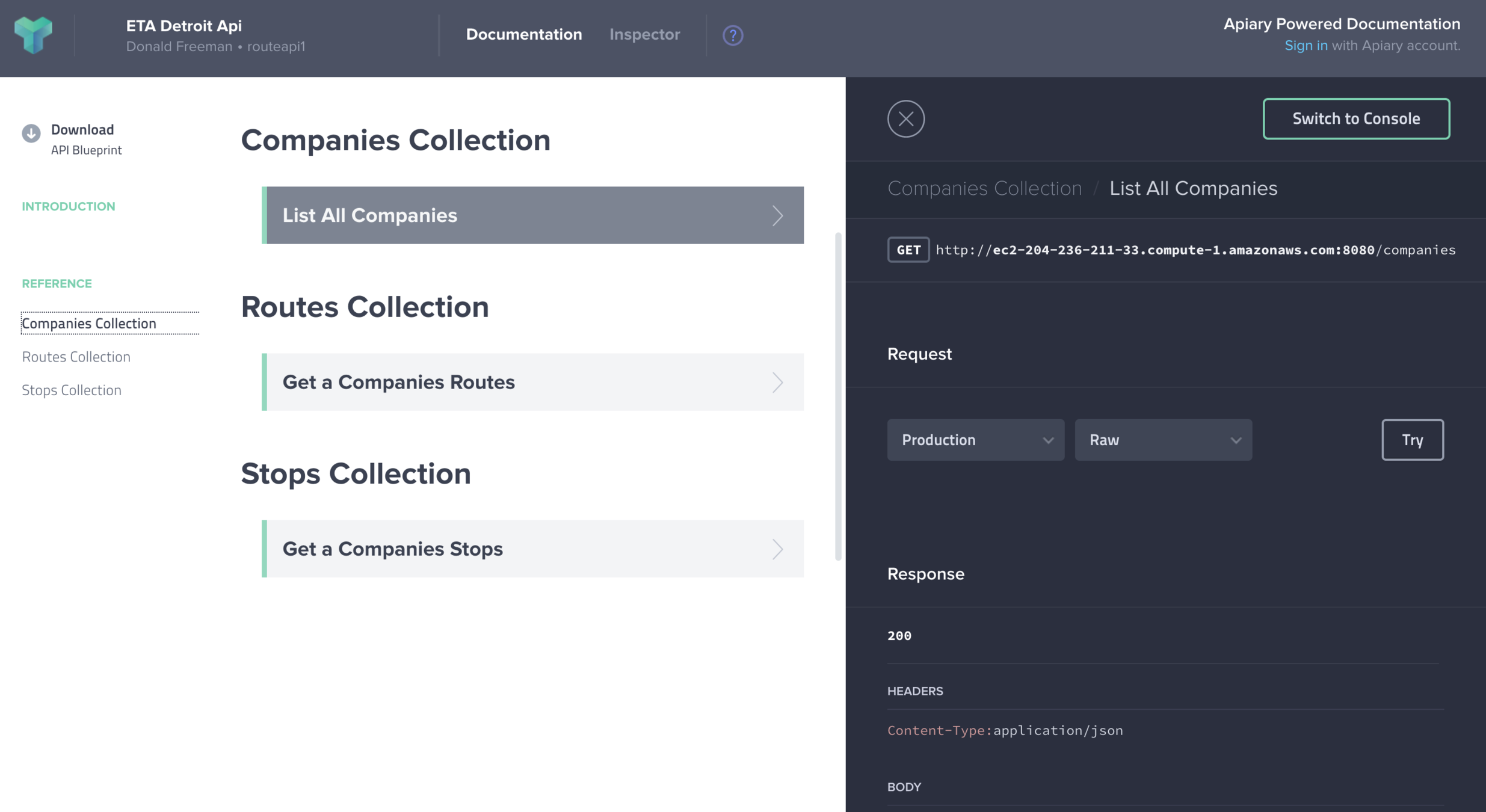The image size is (1486, 812).
Task: Open the Raw format dropdown
Action: click(x=1162, y=440)
